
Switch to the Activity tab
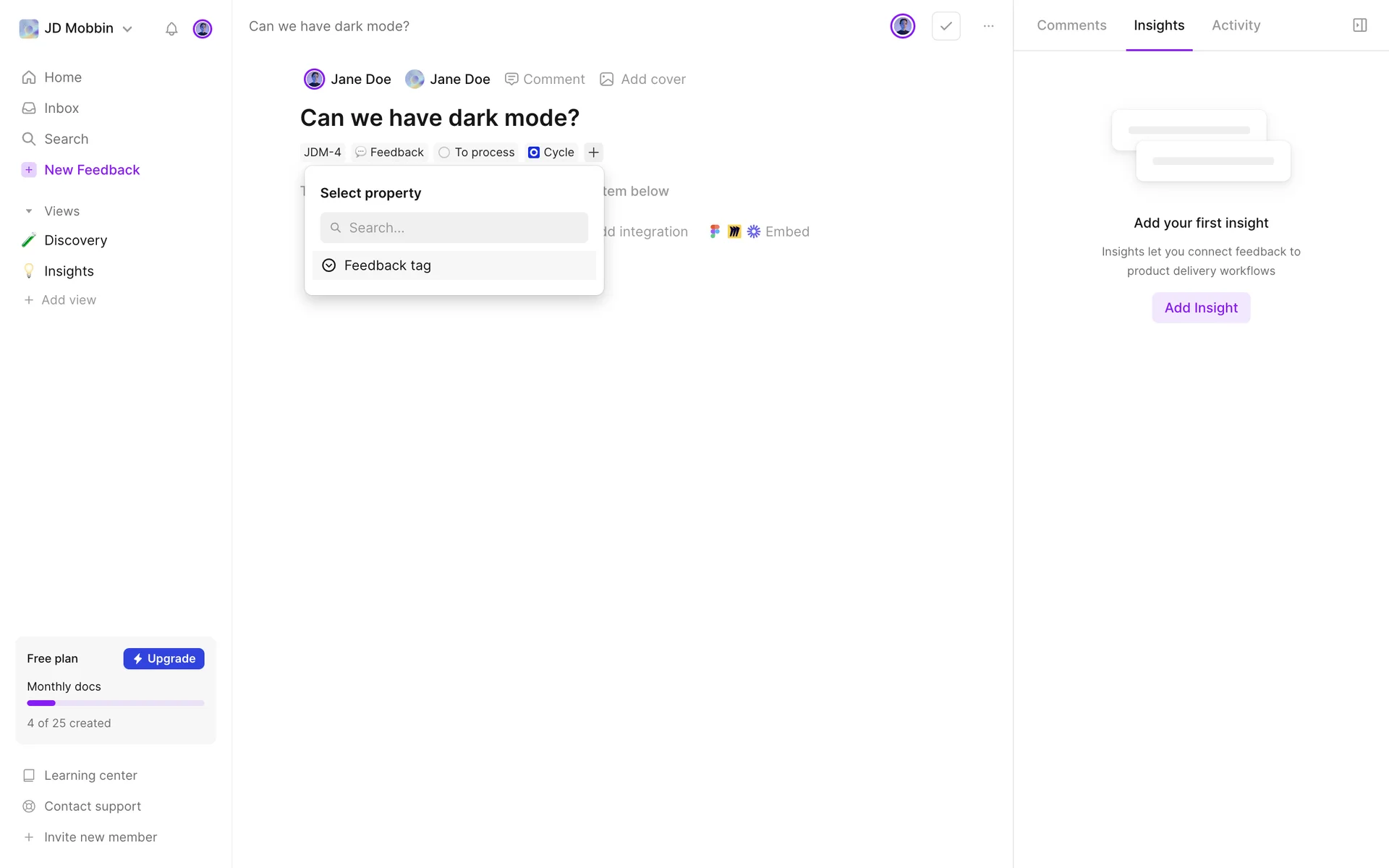click(x=1236, y=25)
